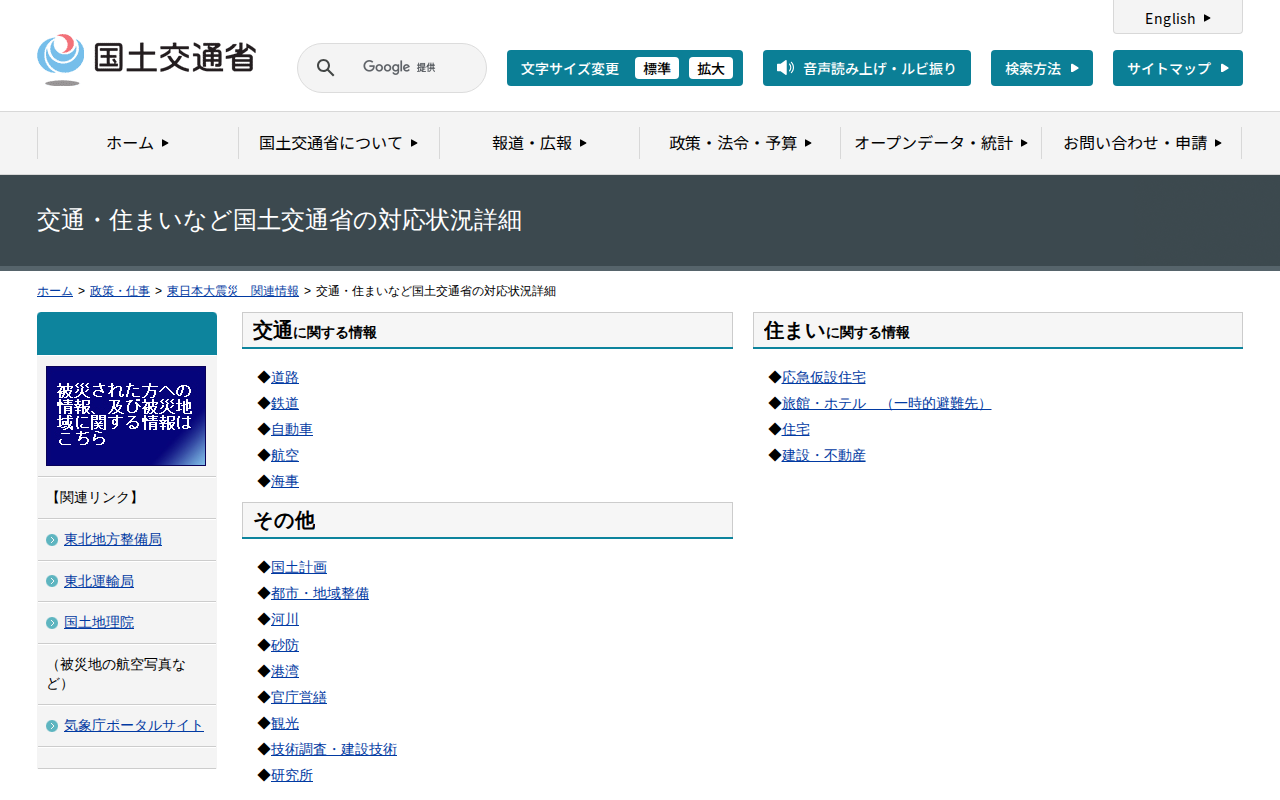Click bullet icon beside 東北運輸局
Screen dimensions: 1280x800
52,581
